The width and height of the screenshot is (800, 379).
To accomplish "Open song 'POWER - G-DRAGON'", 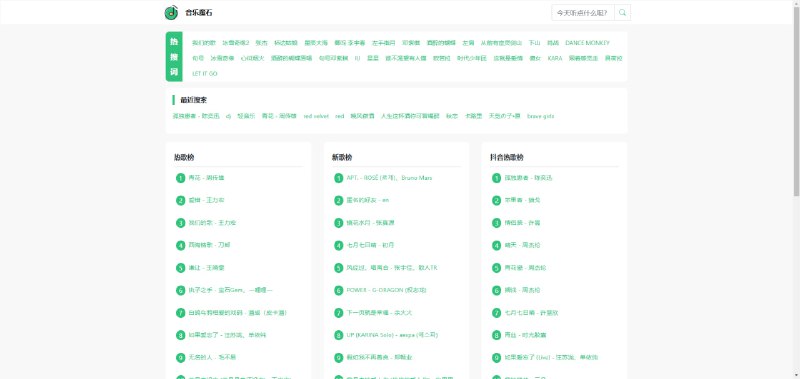I will (x=386, y=290).
